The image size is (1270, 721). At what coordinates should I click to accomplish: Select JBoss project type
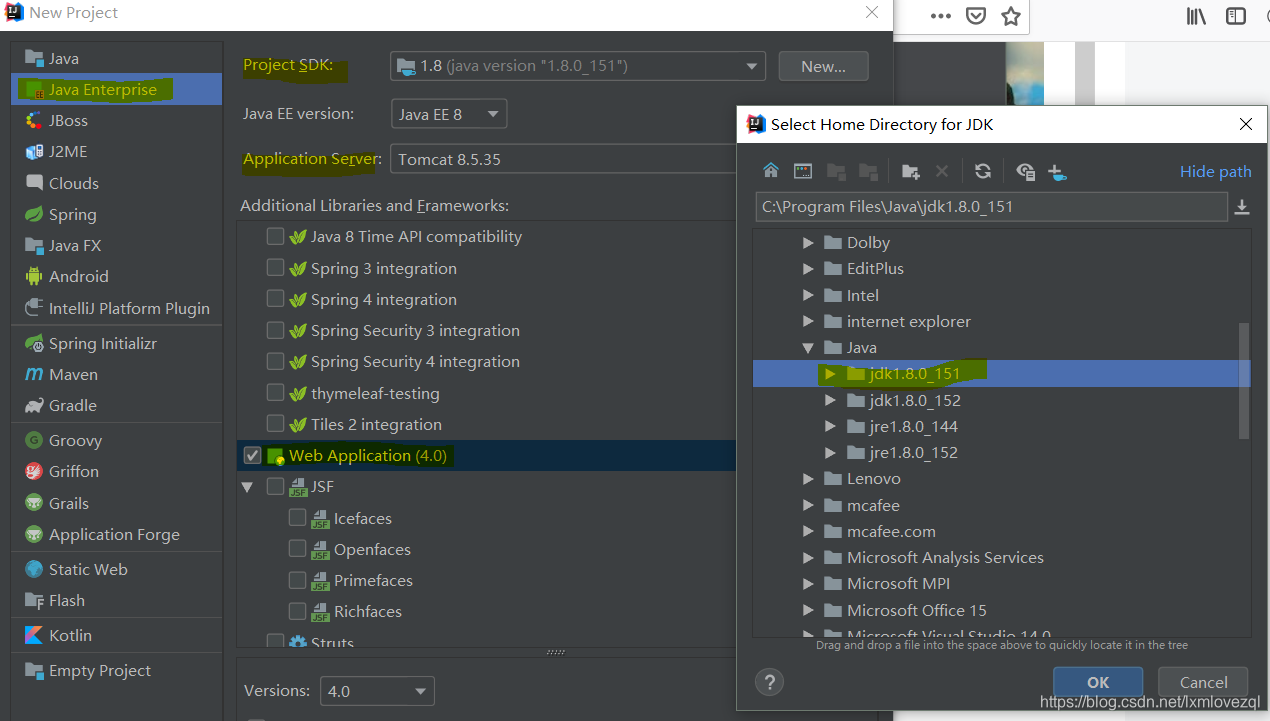click(x=117, y=120)
